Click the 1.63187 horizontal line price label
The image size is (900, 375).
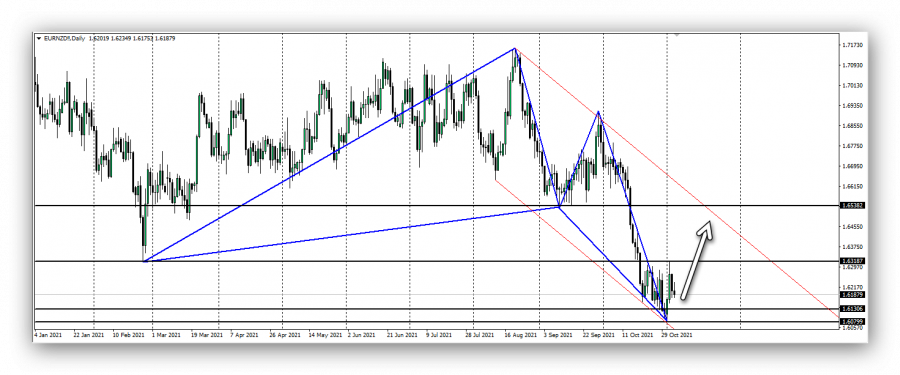pyautogui.click(x=853, y=261)
